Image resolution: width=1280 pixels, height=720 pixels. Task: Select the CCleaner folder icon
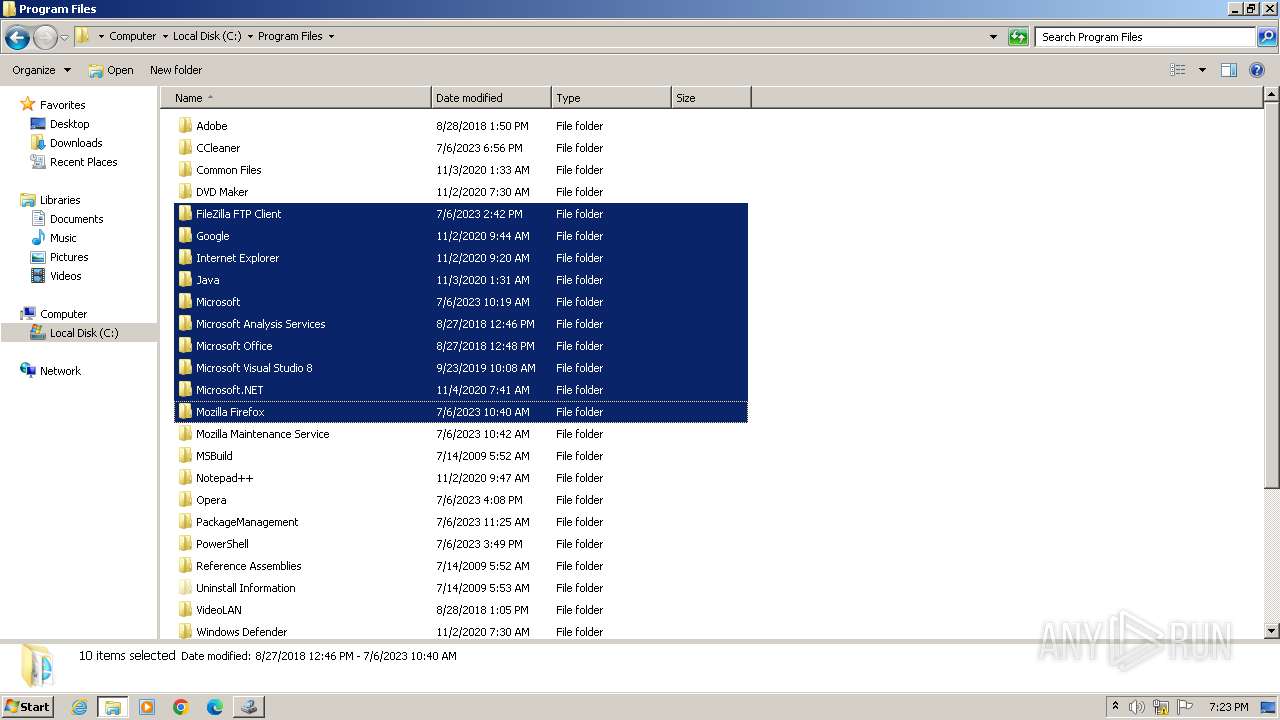[x=185, y=148]
